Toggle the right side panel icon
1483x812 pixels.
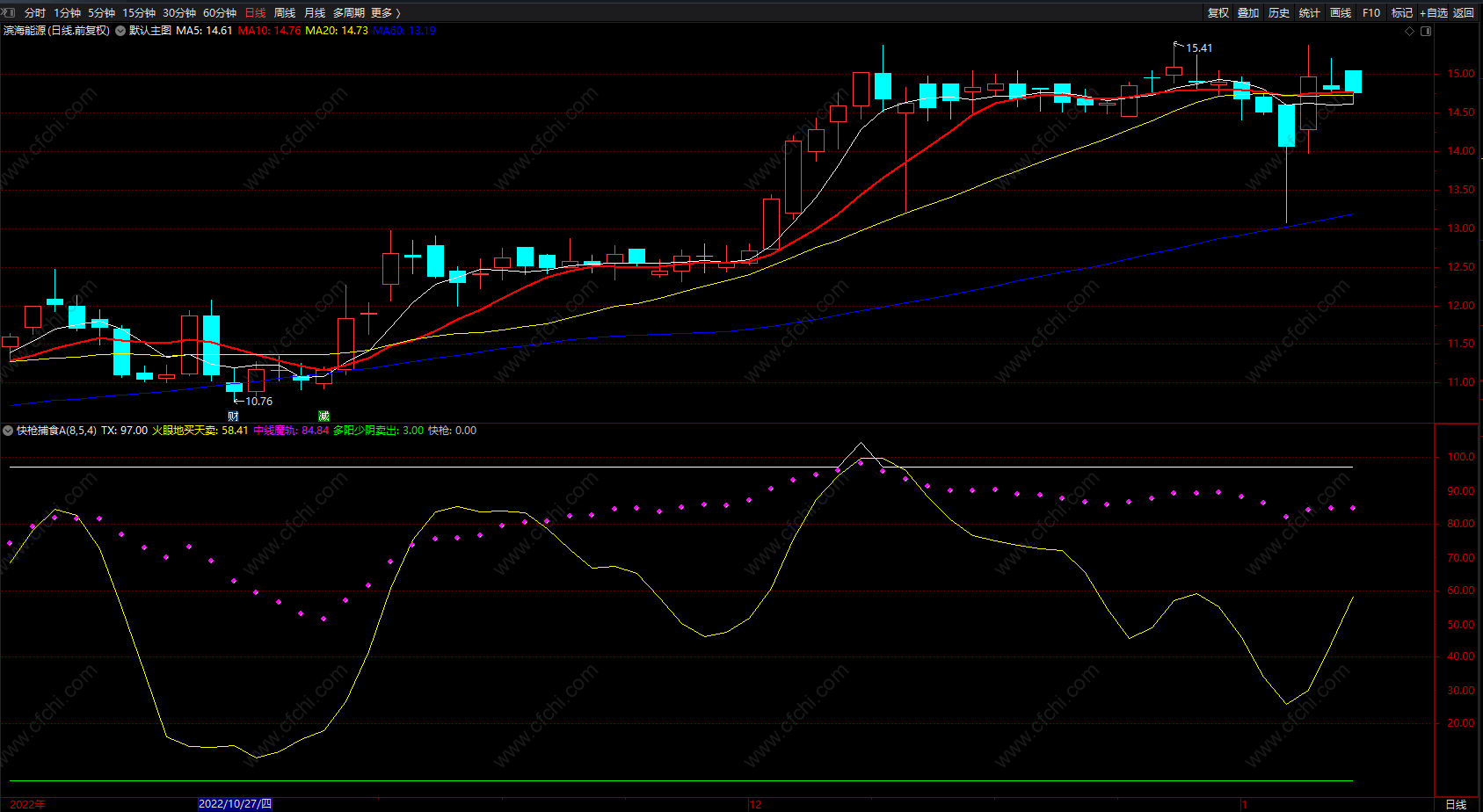pyautogui.click(x=1426, y=31)
